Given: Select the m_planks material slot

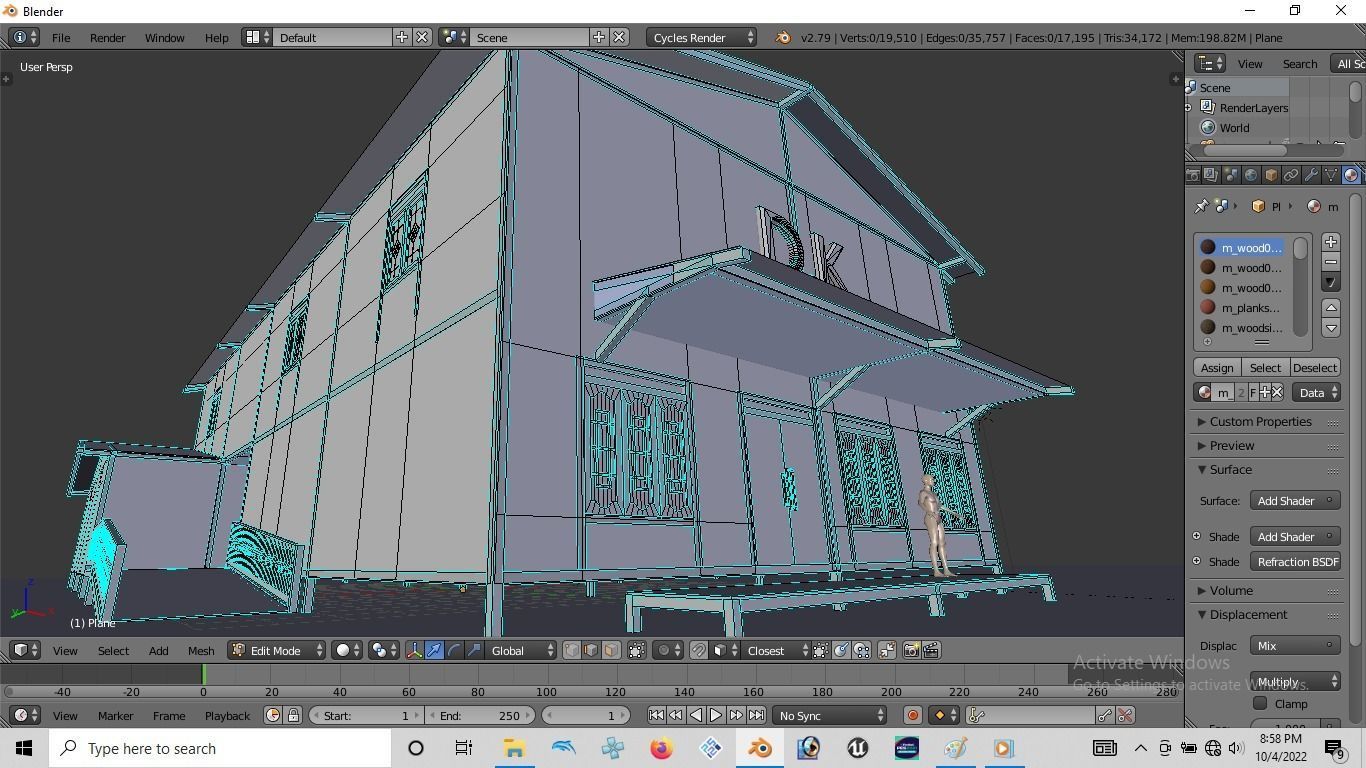Looking at the screenshot, I should (x=1242, y=308).
